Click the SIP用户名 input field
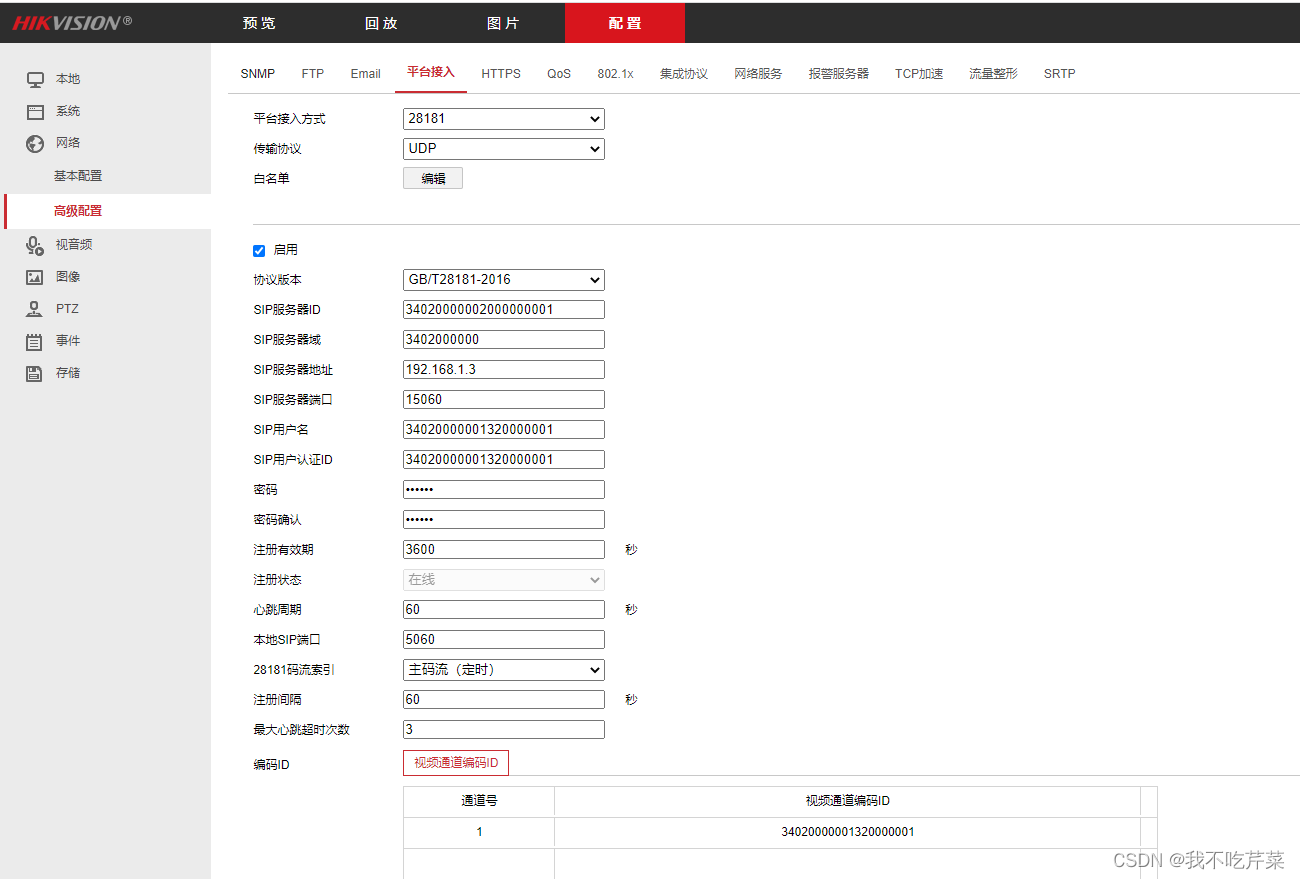 [504, 430]
